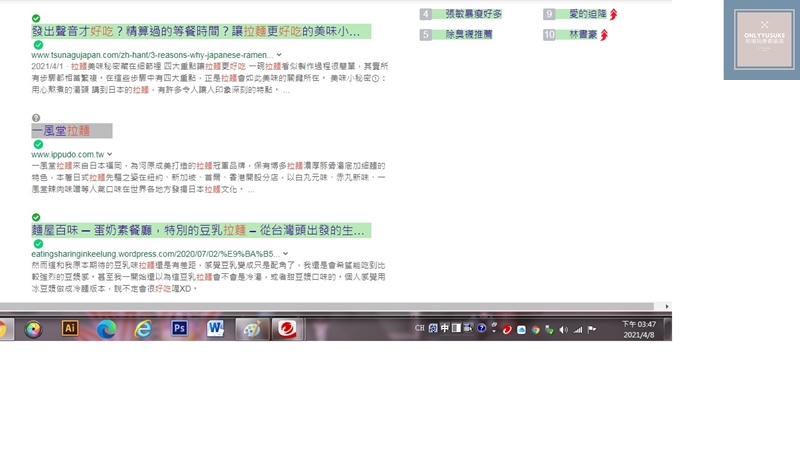The image size is (800, 452).
Task: Open the red Trend Micro tray icon
Action: point(507,330)
